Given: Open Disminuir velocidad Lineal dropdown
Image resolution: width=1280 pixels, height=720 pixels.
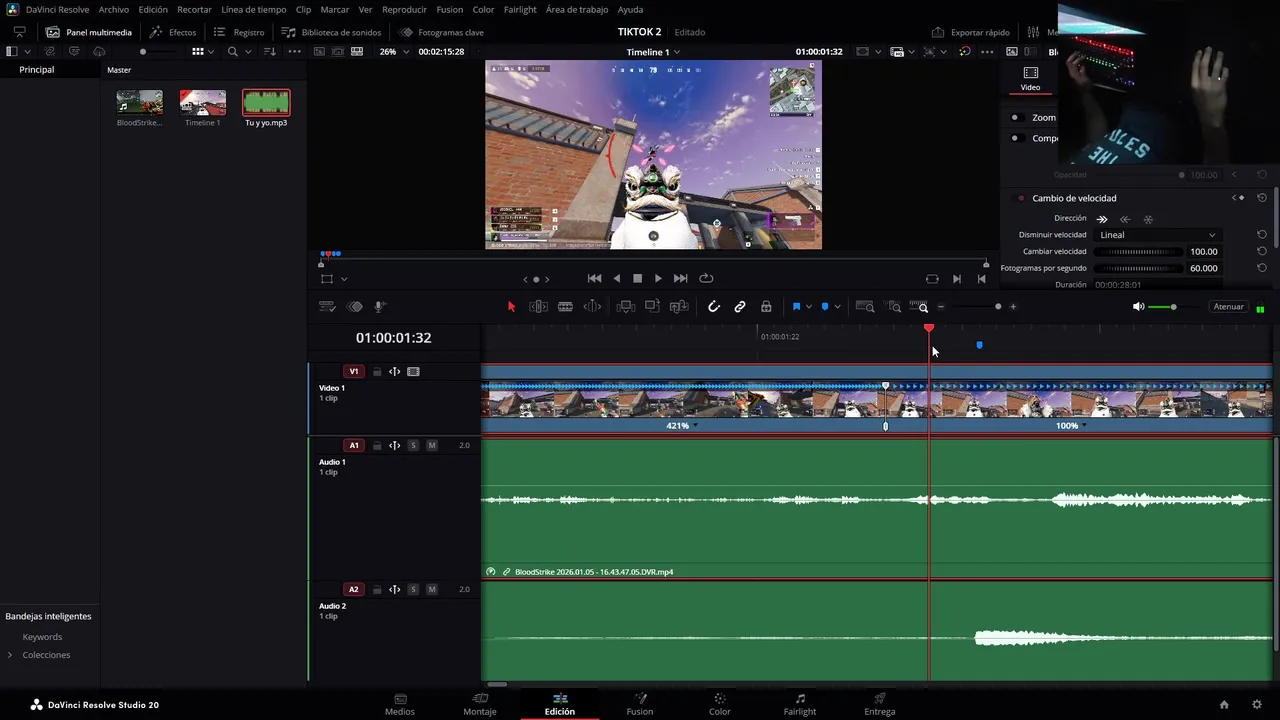Looking at the screenshot, I should 1157,235.
